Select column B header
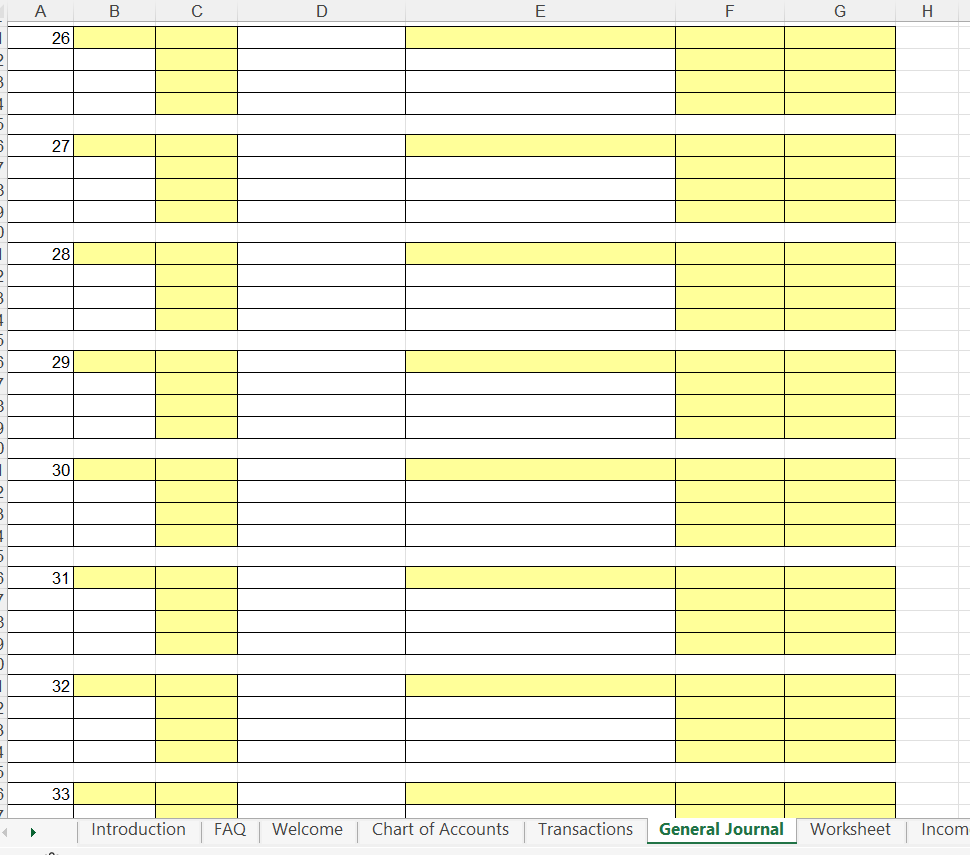The height and width of the screenshot is (855, 970). pos(114,11)
